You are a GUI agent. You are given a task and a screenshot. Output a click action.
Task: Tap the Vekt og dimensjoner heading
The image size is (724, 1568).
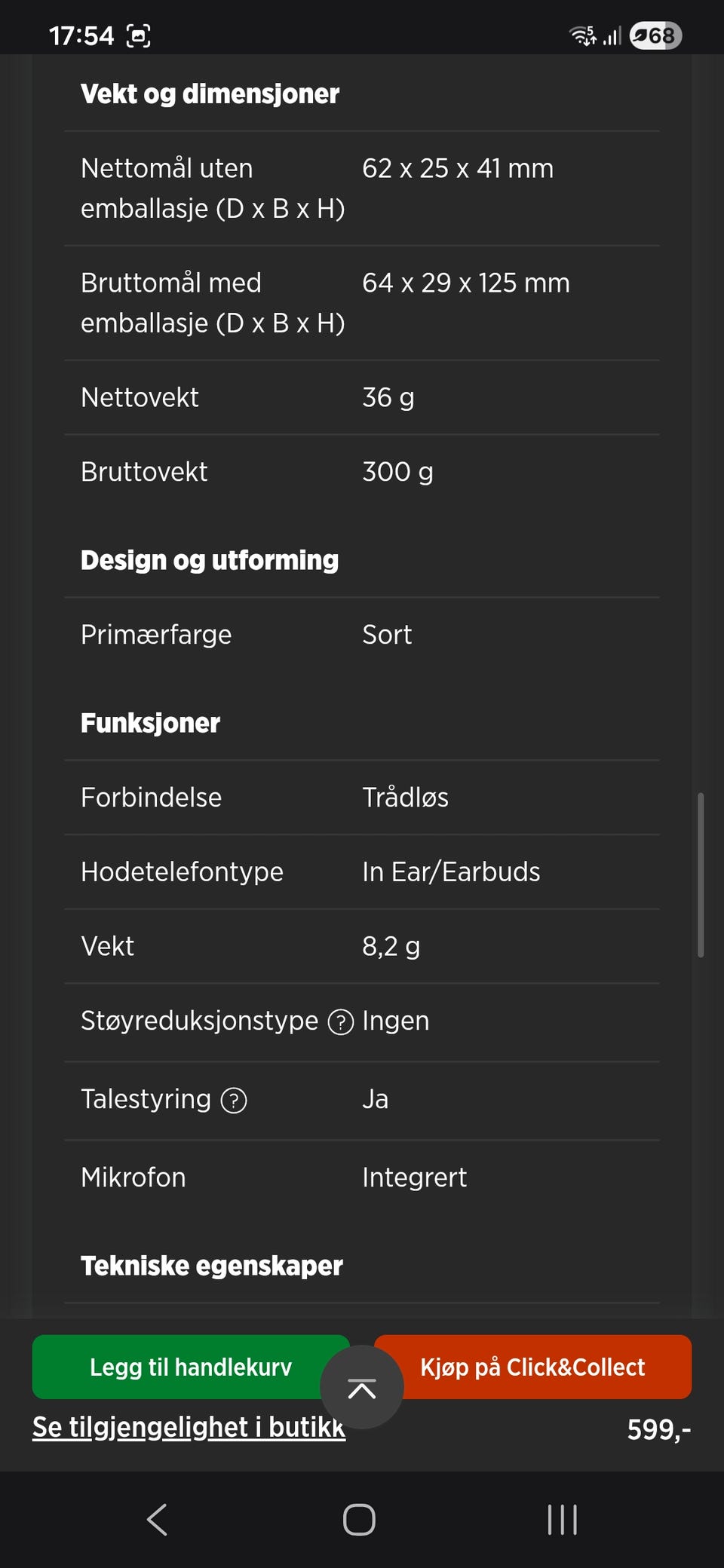pos(210,94)
